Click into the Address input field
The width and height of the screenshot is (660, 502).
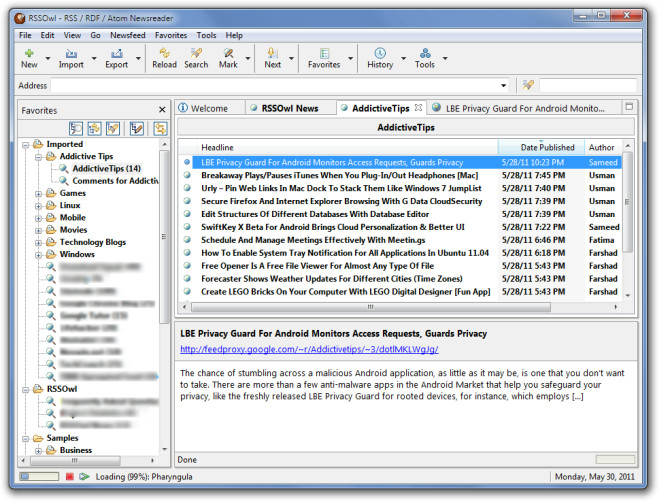[x=275, y=85]
